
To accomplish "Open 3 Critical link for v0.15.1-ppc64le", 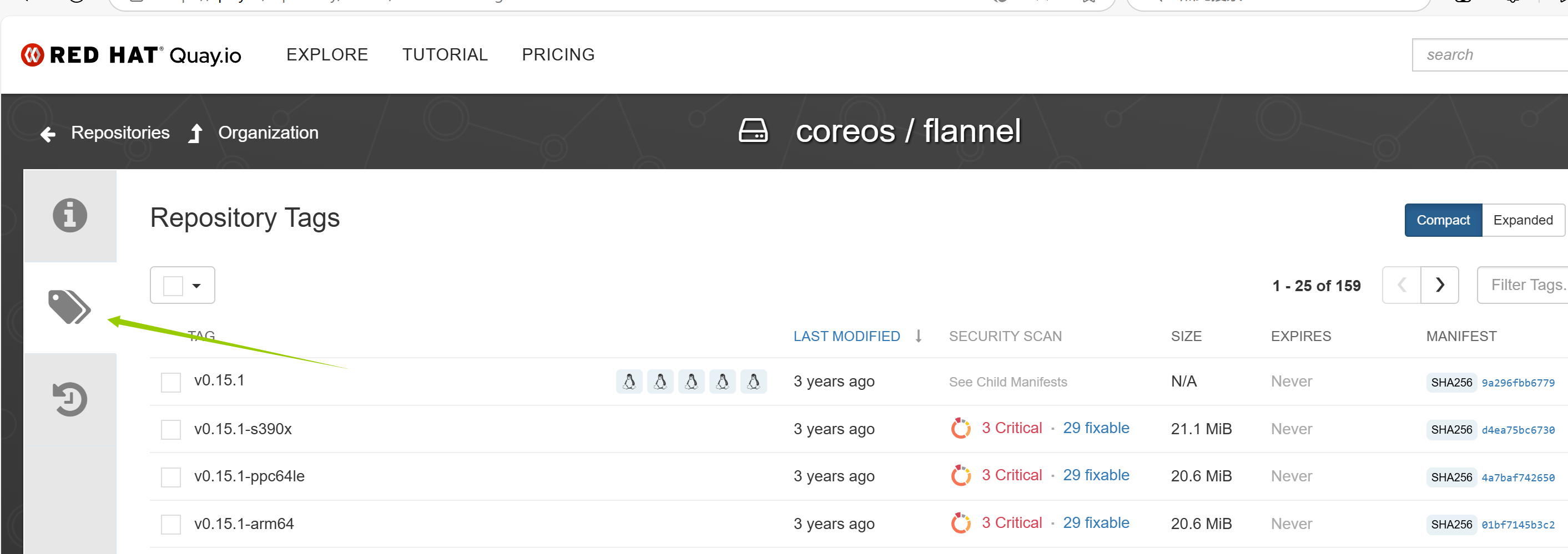I will [1012, 476].
